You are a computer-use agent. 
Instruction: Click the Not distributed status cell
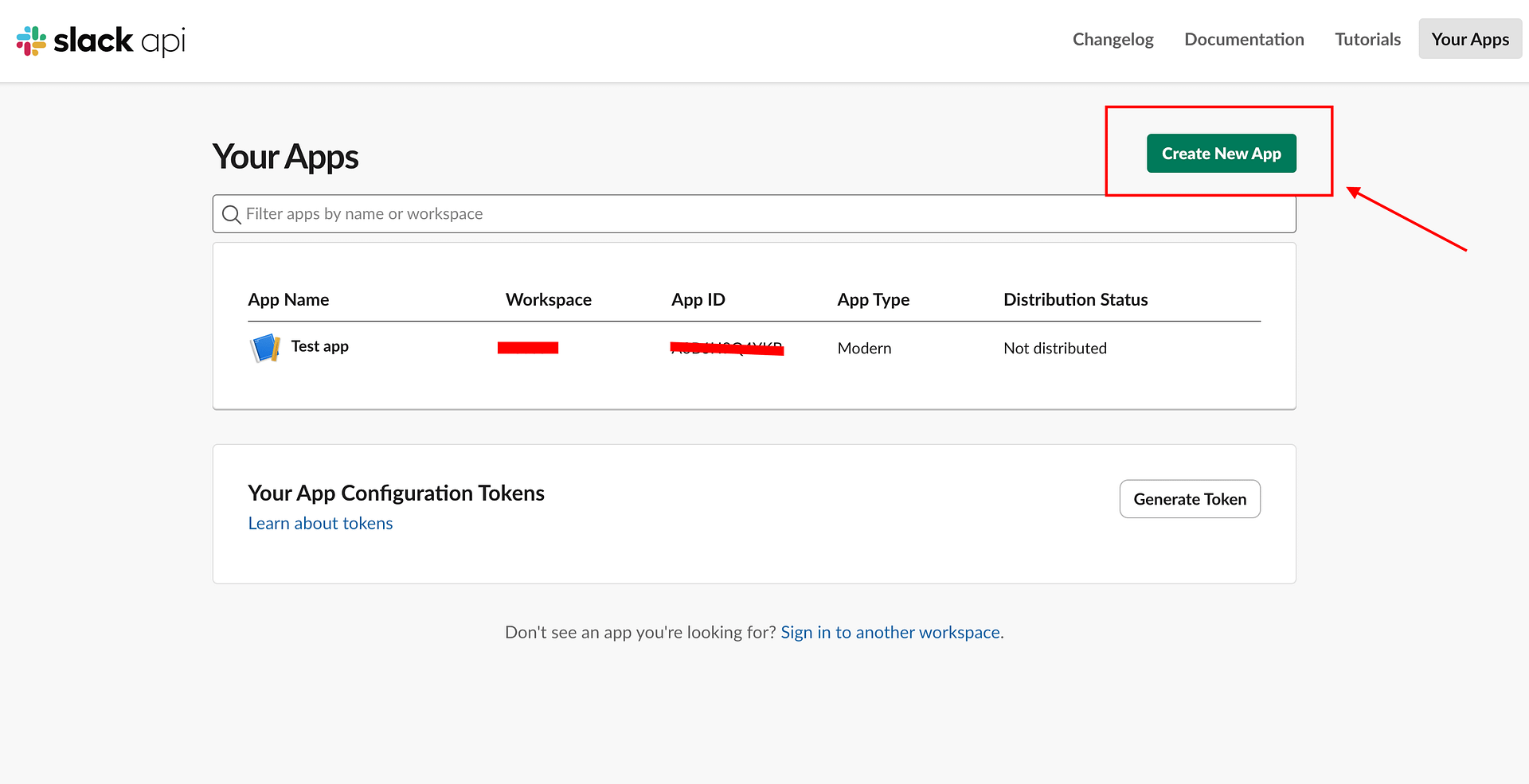1054,348
